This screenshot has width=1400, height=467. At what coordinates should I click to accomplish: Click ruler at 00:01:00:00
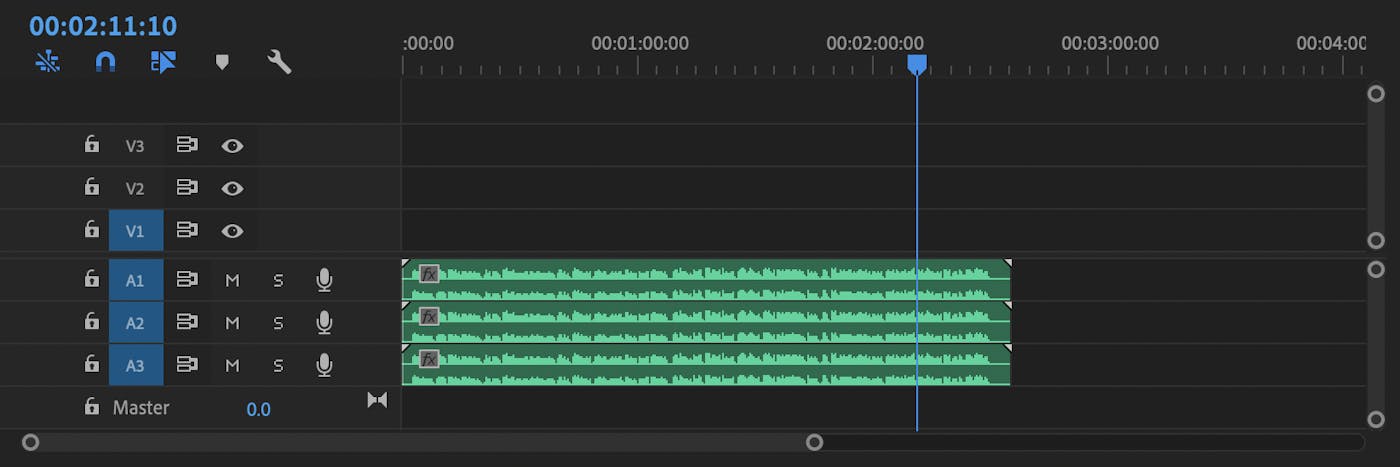pos(639,43)
